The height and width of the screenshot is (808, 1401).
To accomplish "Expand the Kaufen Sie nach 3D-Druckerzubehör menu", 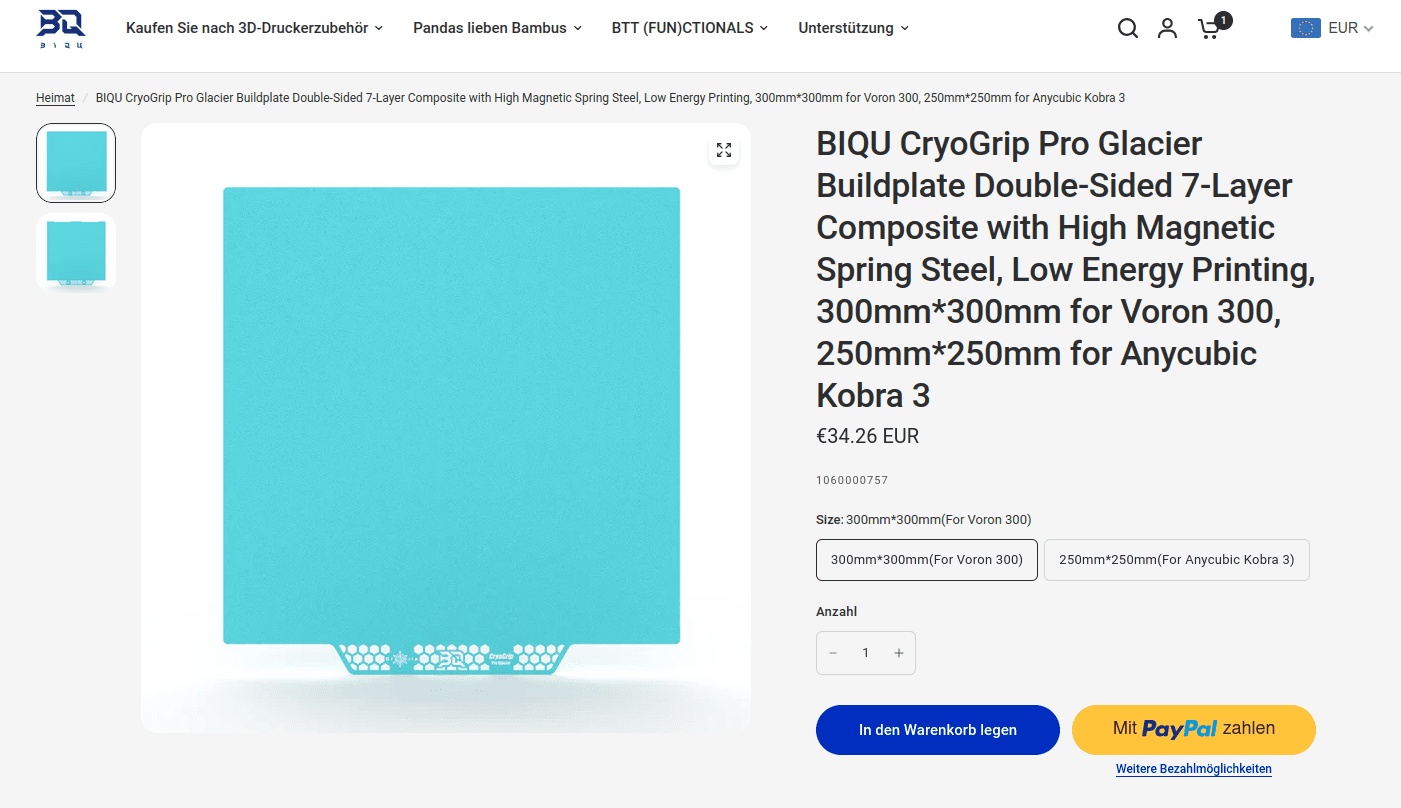I will coord(254,28).
